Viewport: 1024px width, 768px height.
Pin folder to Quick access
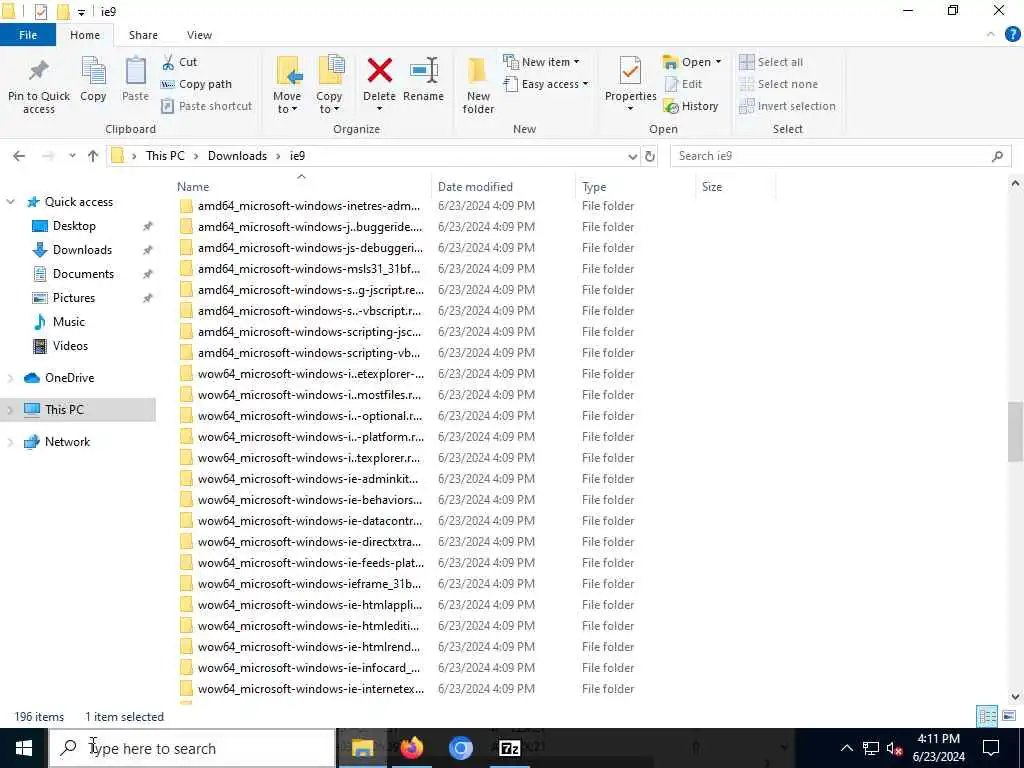coord(39,86)
